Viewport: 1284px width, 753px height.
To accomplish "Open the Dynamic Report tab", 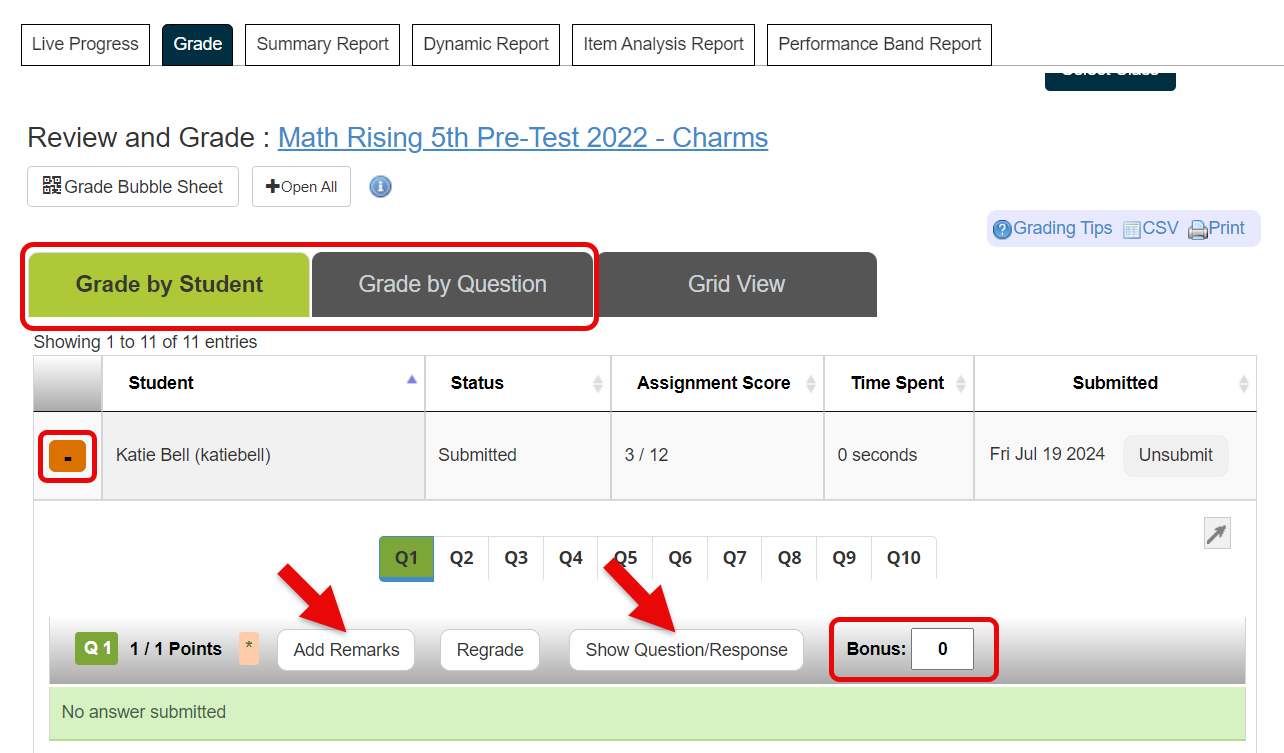I will click(486, 45).
